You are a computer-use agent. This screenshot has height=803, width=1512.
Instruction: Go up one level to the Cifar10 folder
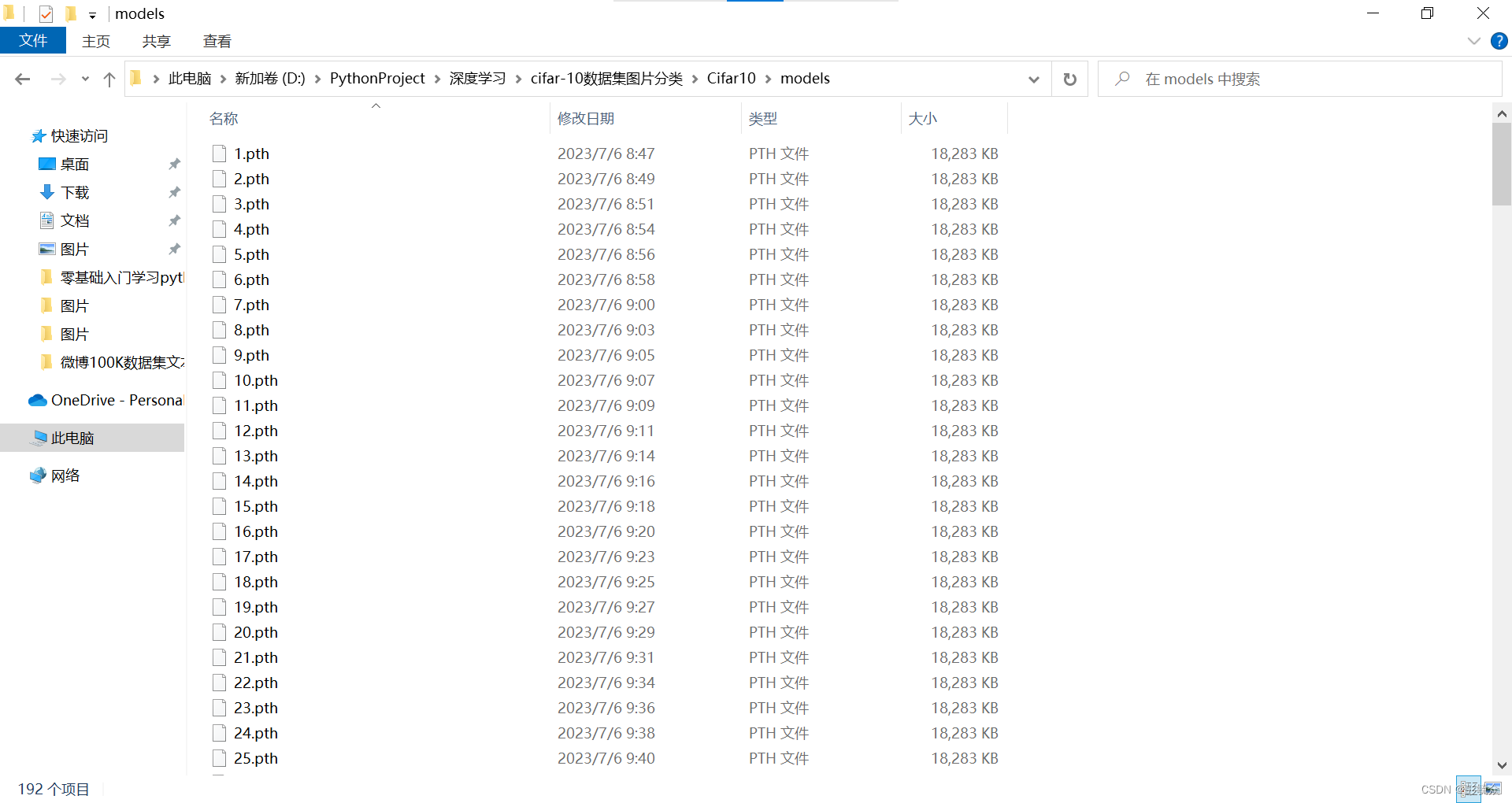click(109, 79)
